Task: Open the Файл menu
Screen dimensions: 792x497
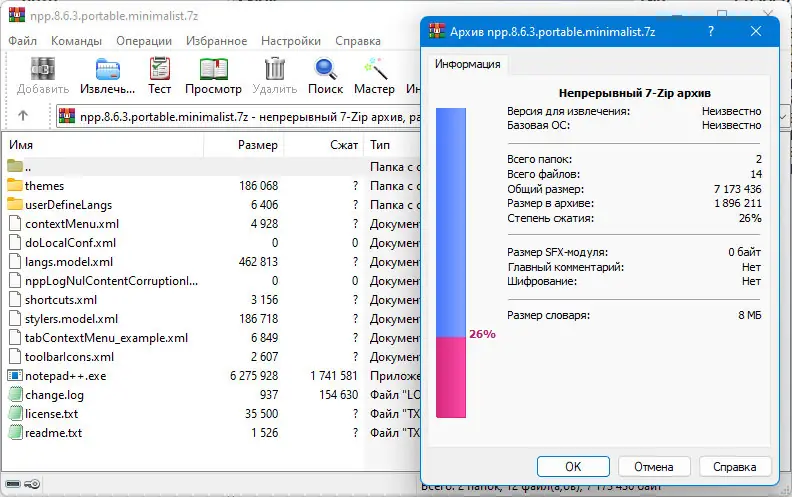Action: click(23, 41)
